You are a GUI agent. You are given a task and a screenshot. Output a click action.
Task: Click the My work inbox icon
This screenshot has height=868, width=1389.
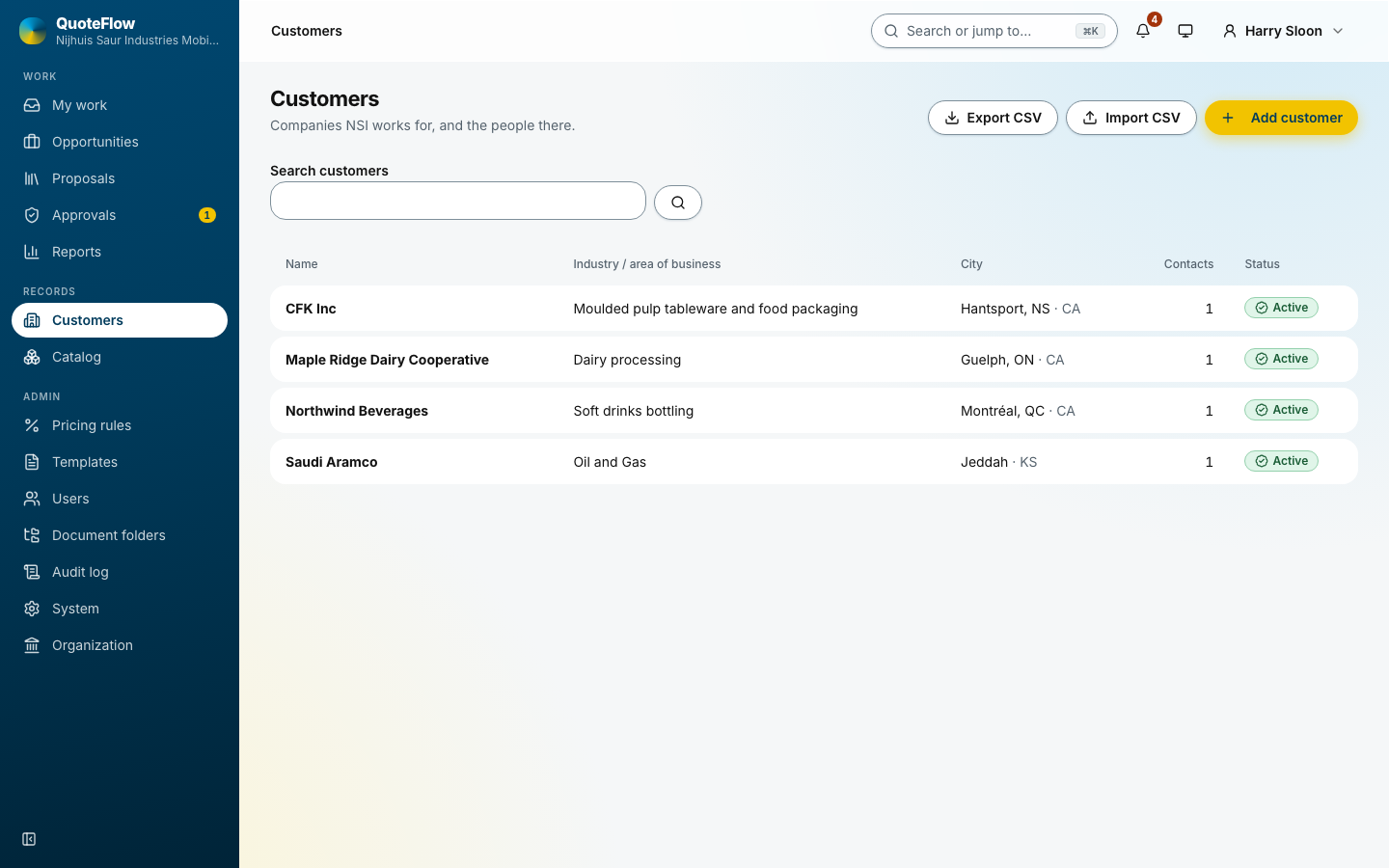32,105
